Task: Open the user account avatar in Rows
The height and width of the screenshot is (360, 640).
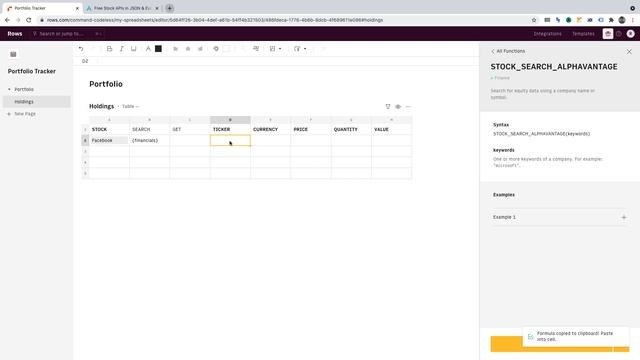Action: point(631,34)
